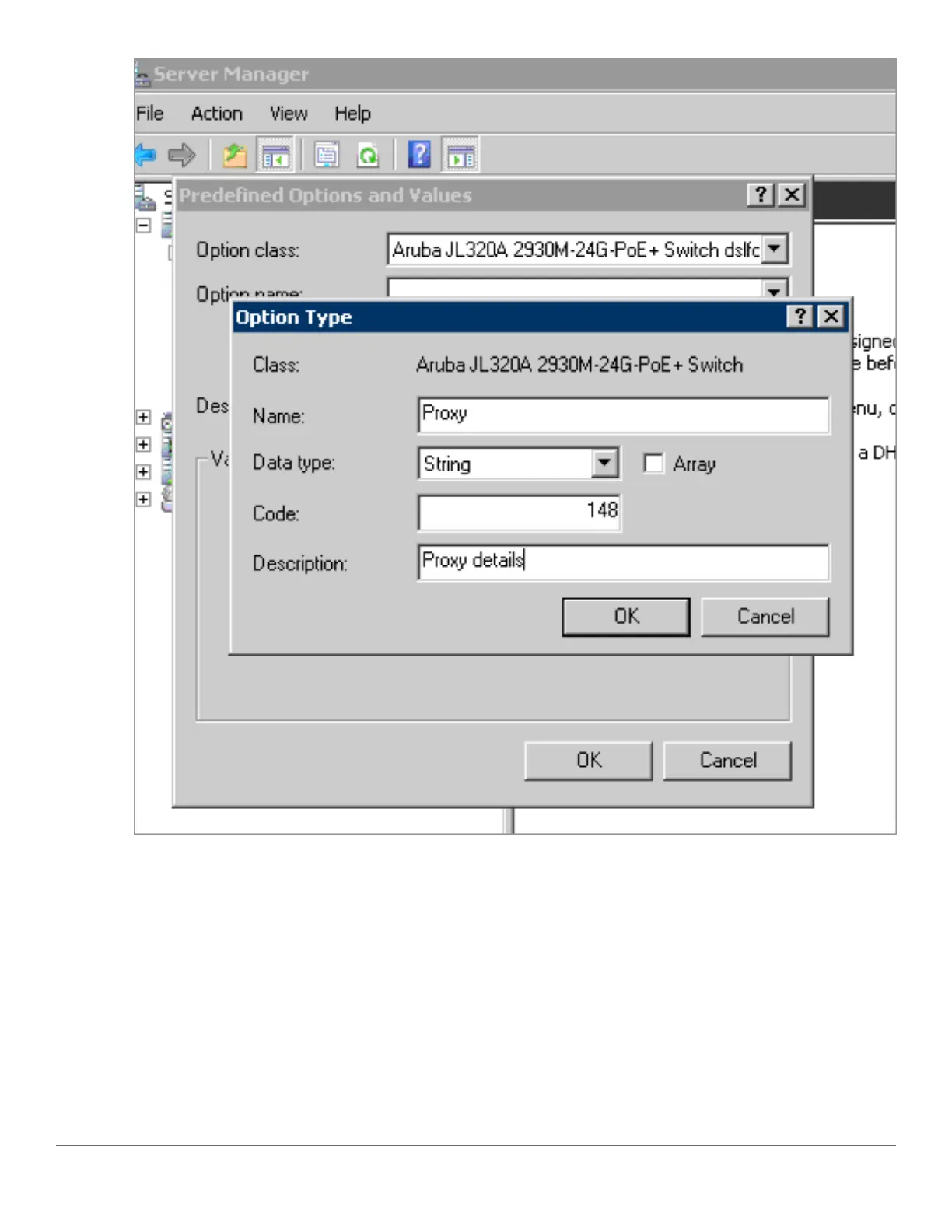This screenshot has height=1232, width=952.
Task: Enable the Array checkbox
Action: point(653,464)
